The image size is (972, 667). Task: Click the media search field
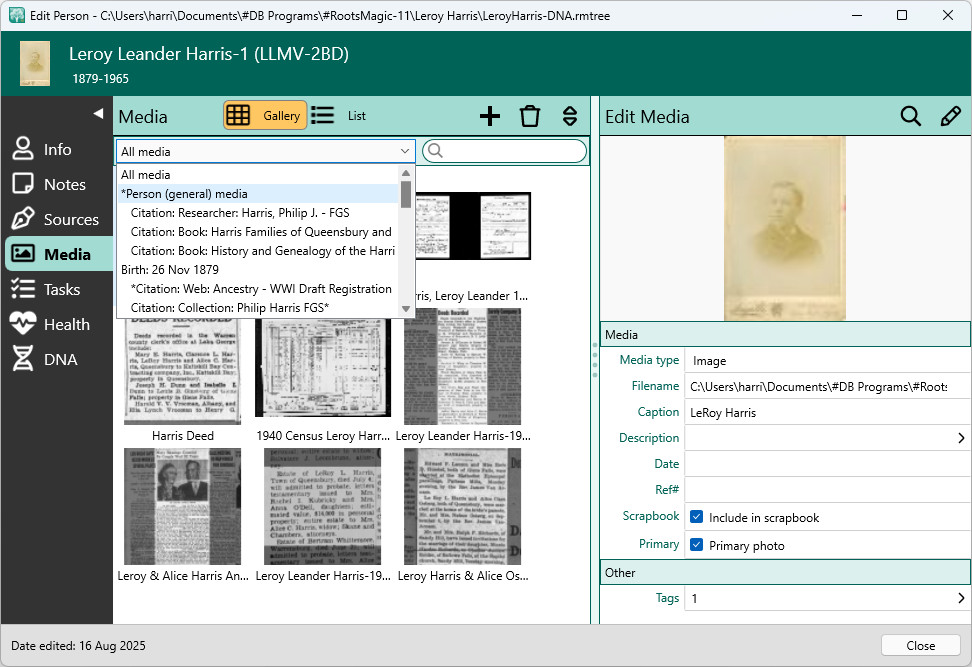[x=505, y=151]
